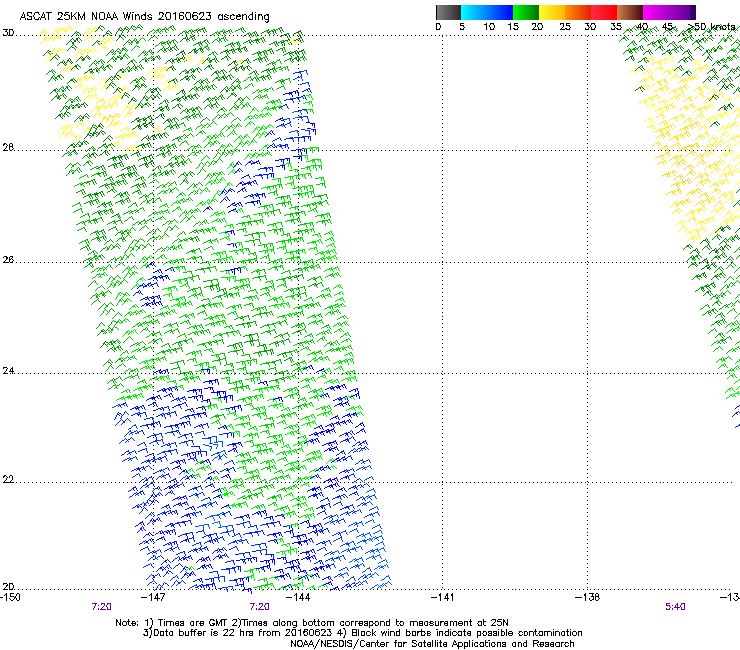Click the note line 'Data buffer is 22 hrs from 20160623'
This screenshot has width=740, height=650.
point(362,633)
